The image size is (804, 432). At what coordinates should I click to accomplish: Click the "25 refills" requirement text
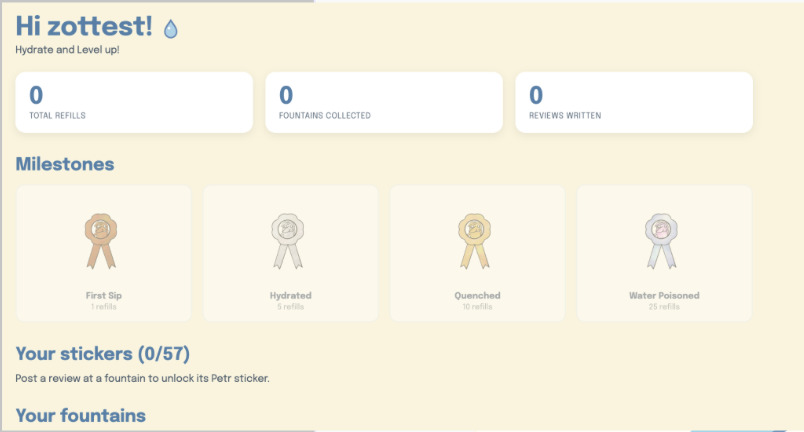tap(665, 306)
